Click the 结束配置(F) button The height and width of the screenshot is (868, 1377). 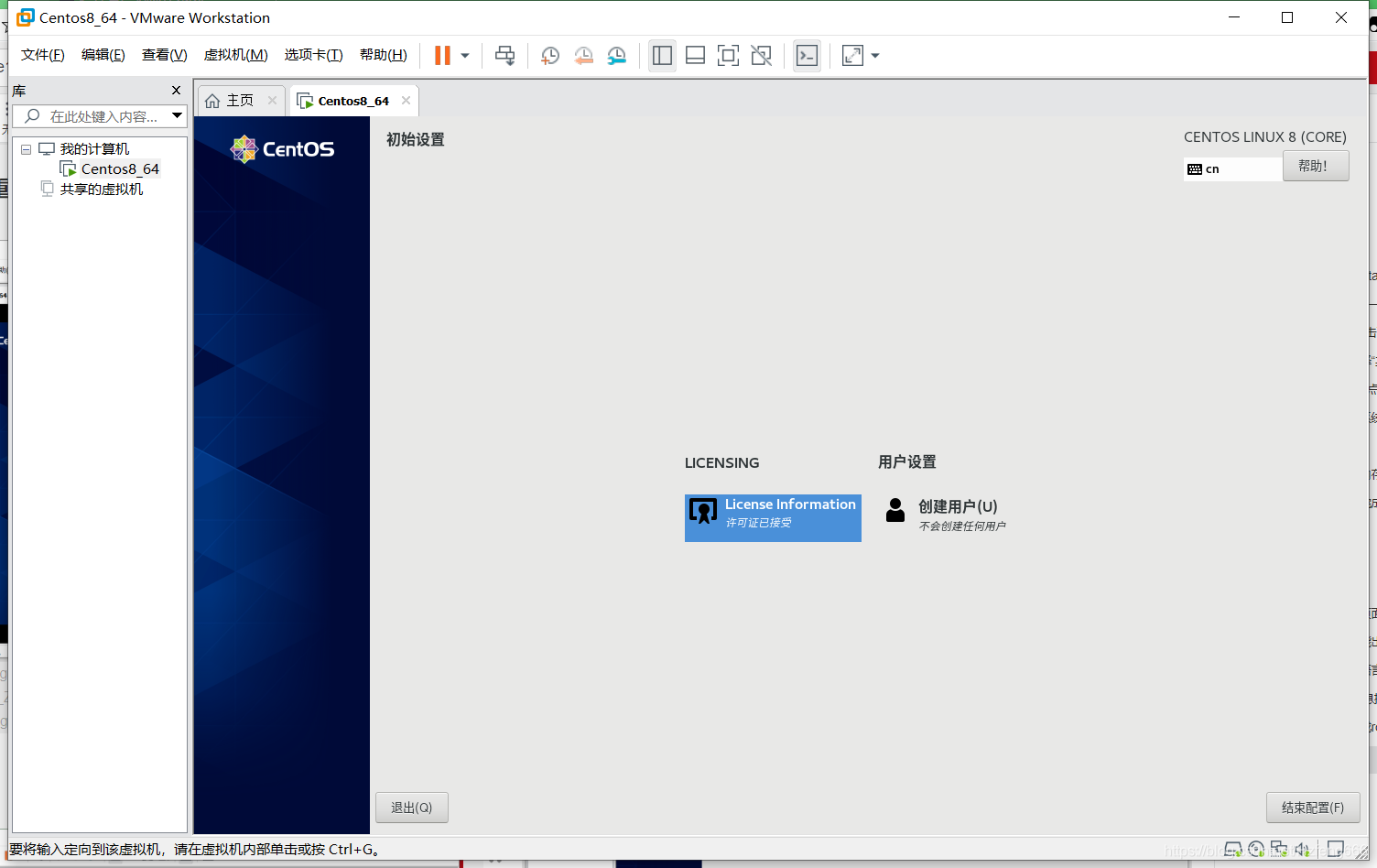coord(1313,808)
